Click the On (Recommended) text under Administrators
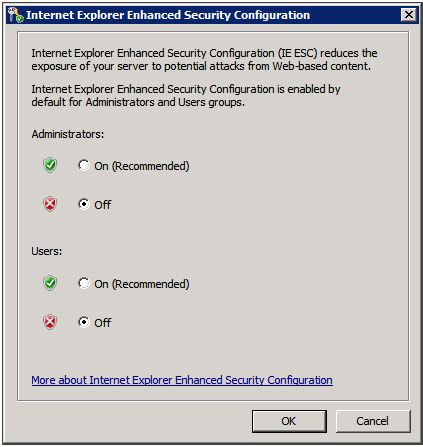Viewport: 423px width, 447px height. click(142, 166)
